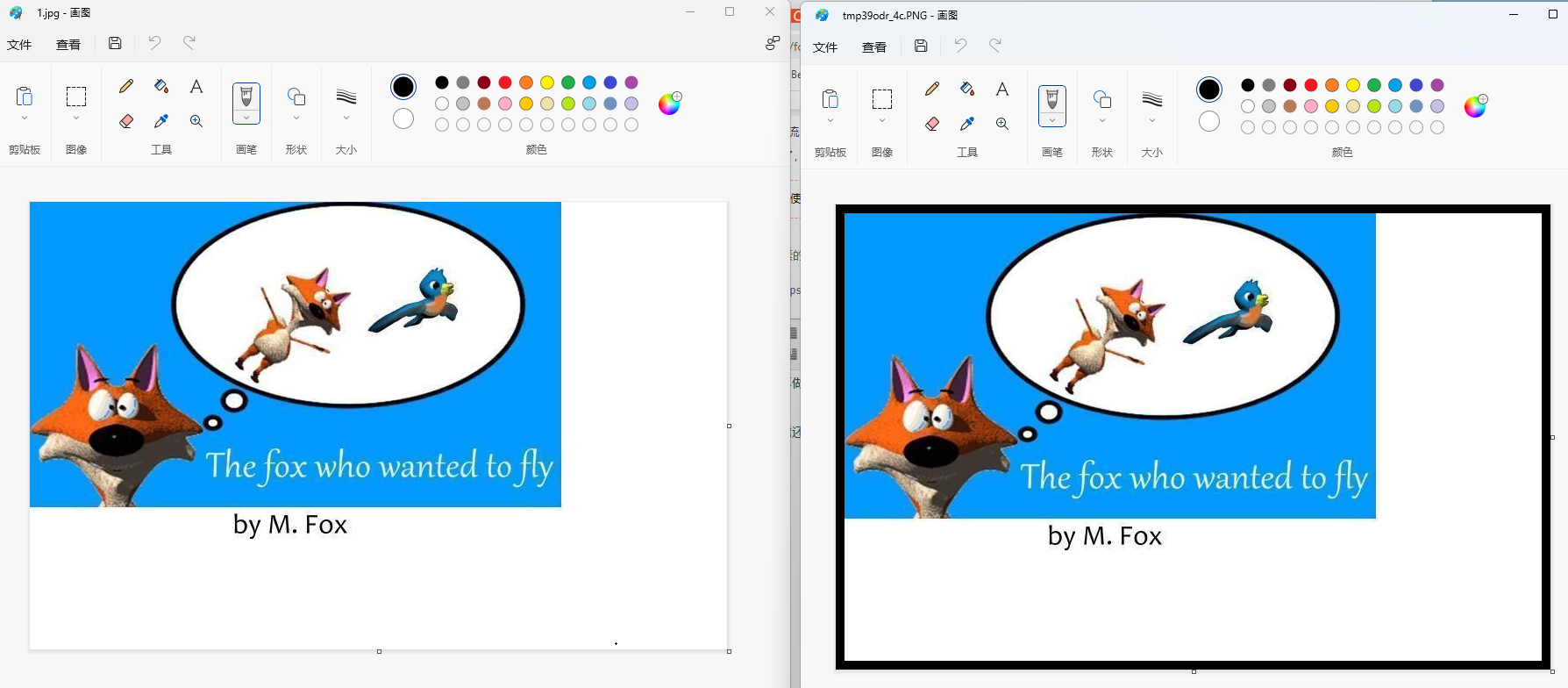The height and width of the screenshot is (688, 1568).
Task: Open Edit colors wheel in tmp39odr_4c.PNG window
Action: point(1476,106)
